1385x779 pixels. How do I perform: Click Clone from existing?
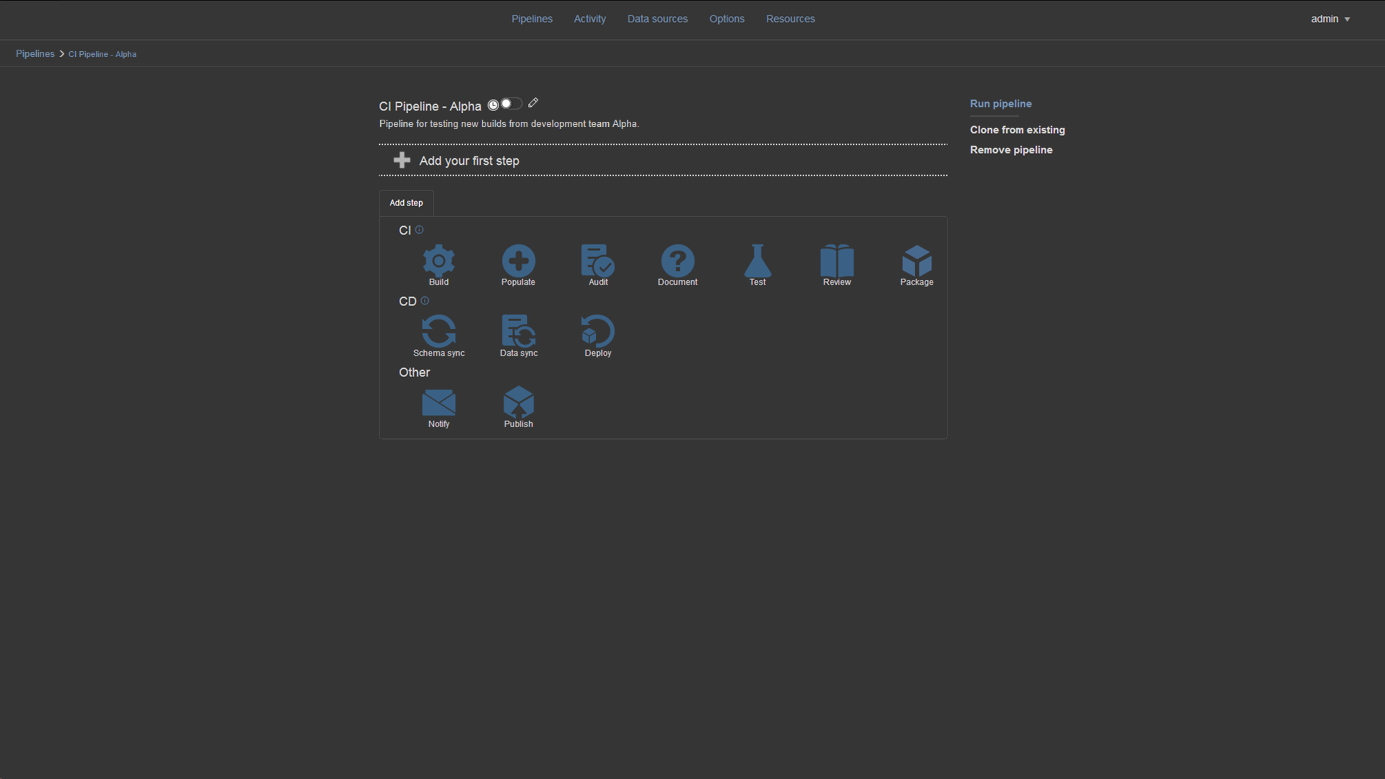1017,130
